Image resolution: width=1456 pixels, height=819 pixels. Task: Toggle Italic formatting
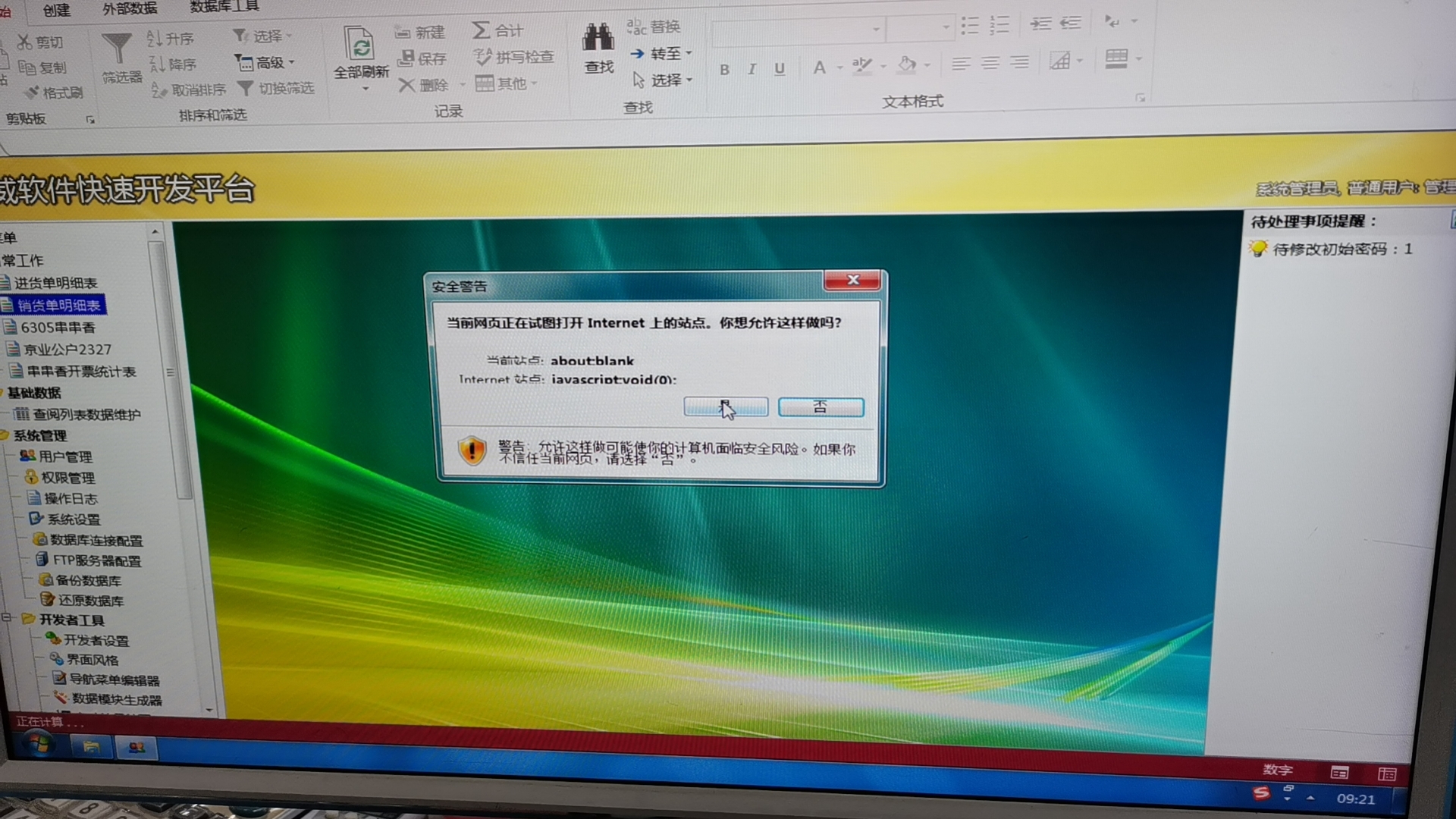point(752,69)
